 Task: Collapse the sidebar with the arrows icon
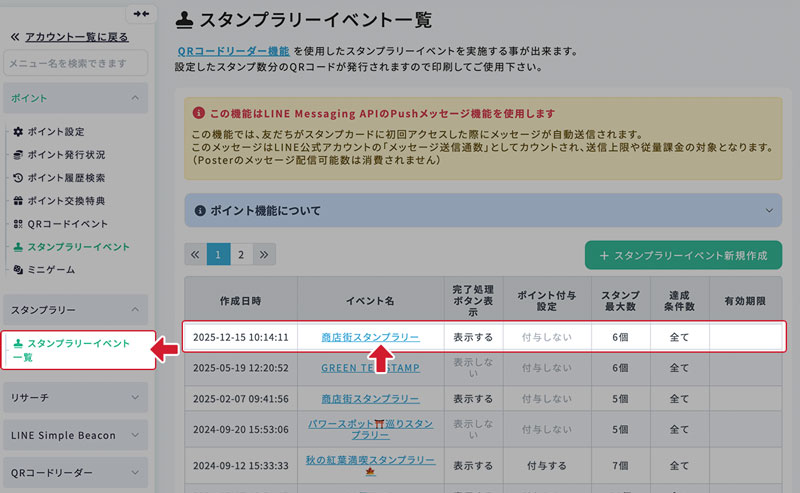(x=141, y=14)
